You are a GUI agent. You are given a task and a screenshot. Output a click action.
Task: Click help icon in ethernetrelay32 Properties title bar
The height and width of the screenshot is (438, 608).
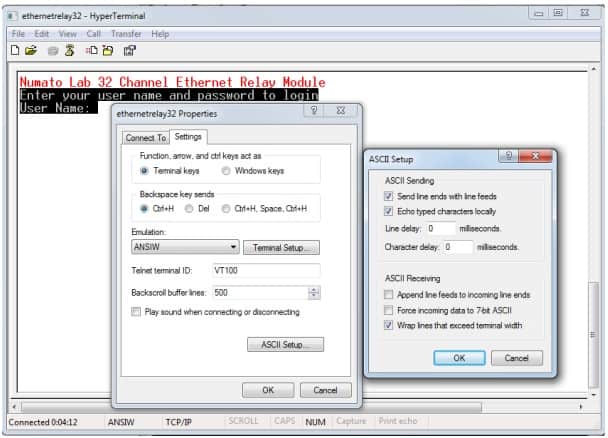(x=313, y=113)
